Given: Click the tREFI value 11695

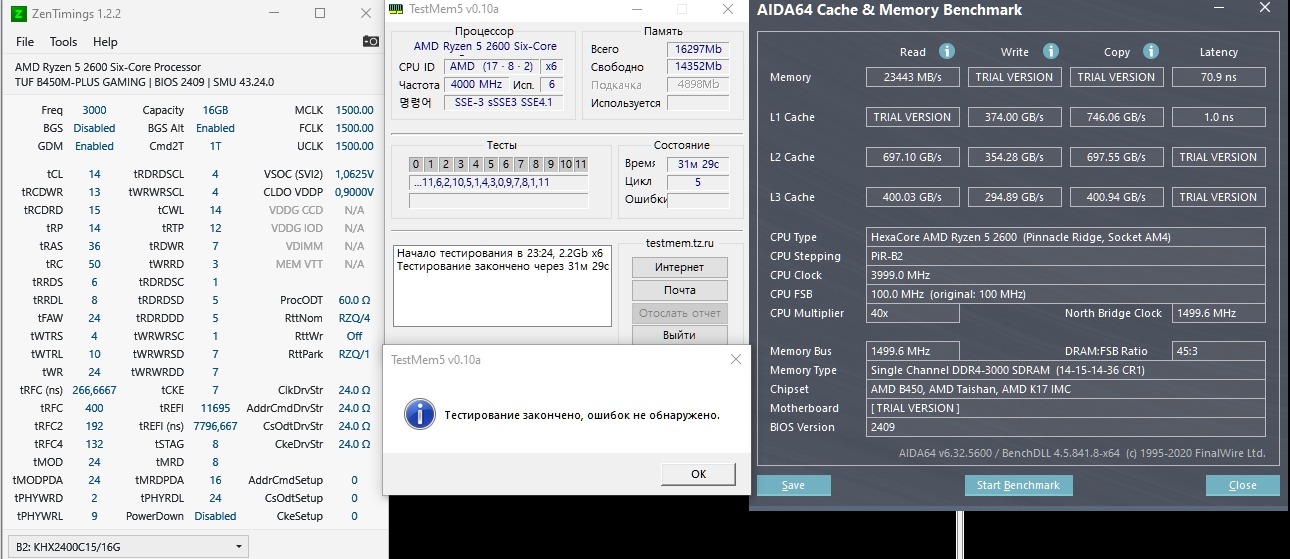Looking at the screenshot, I should pos(215,408).
